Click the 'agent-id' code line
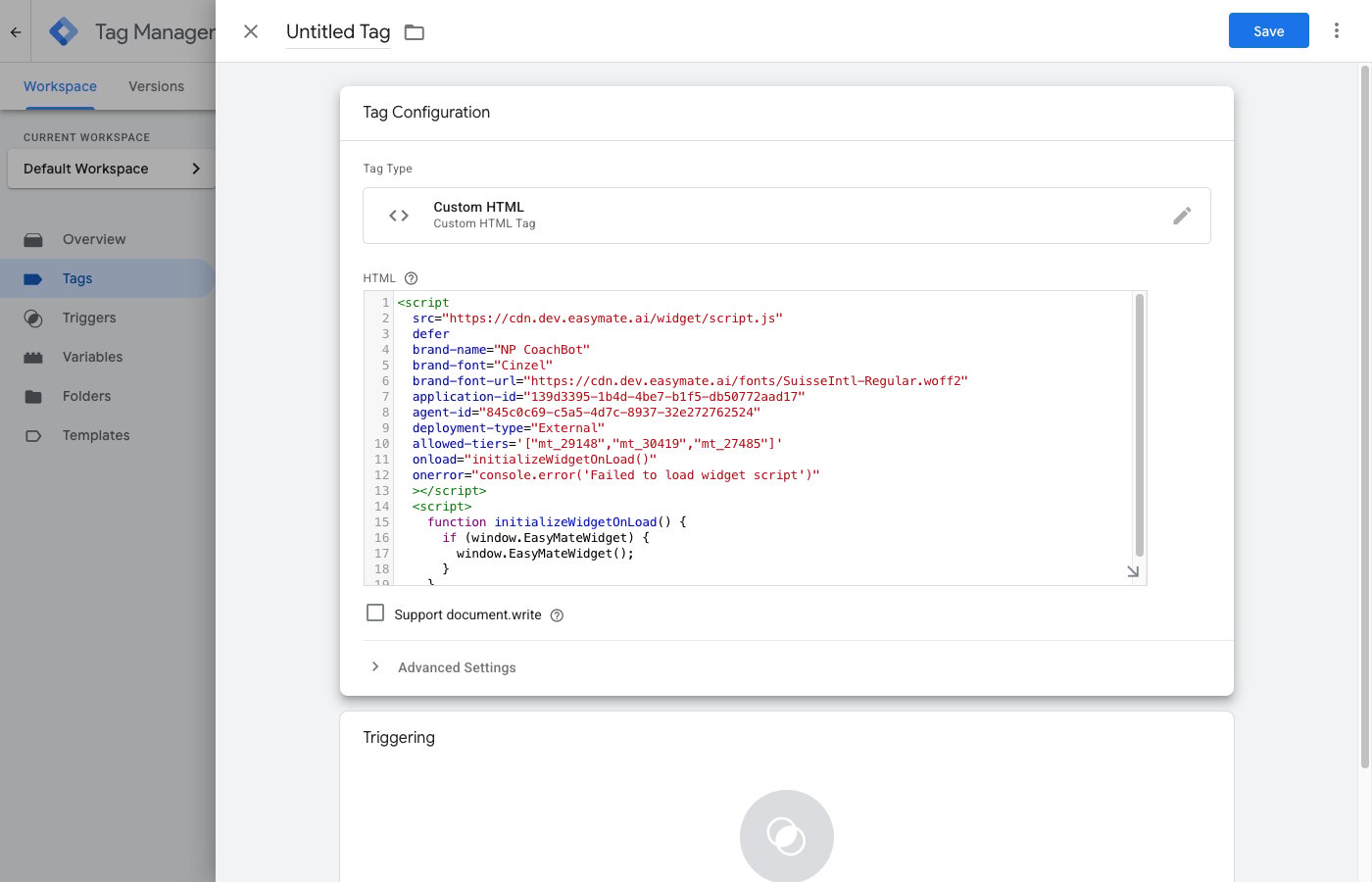This screenshot has width=1372, height=882. (586, 413)
